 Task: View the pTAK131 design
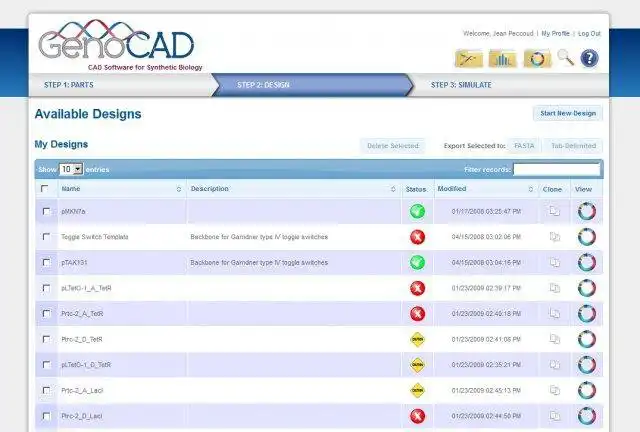[x=587, y=263]
